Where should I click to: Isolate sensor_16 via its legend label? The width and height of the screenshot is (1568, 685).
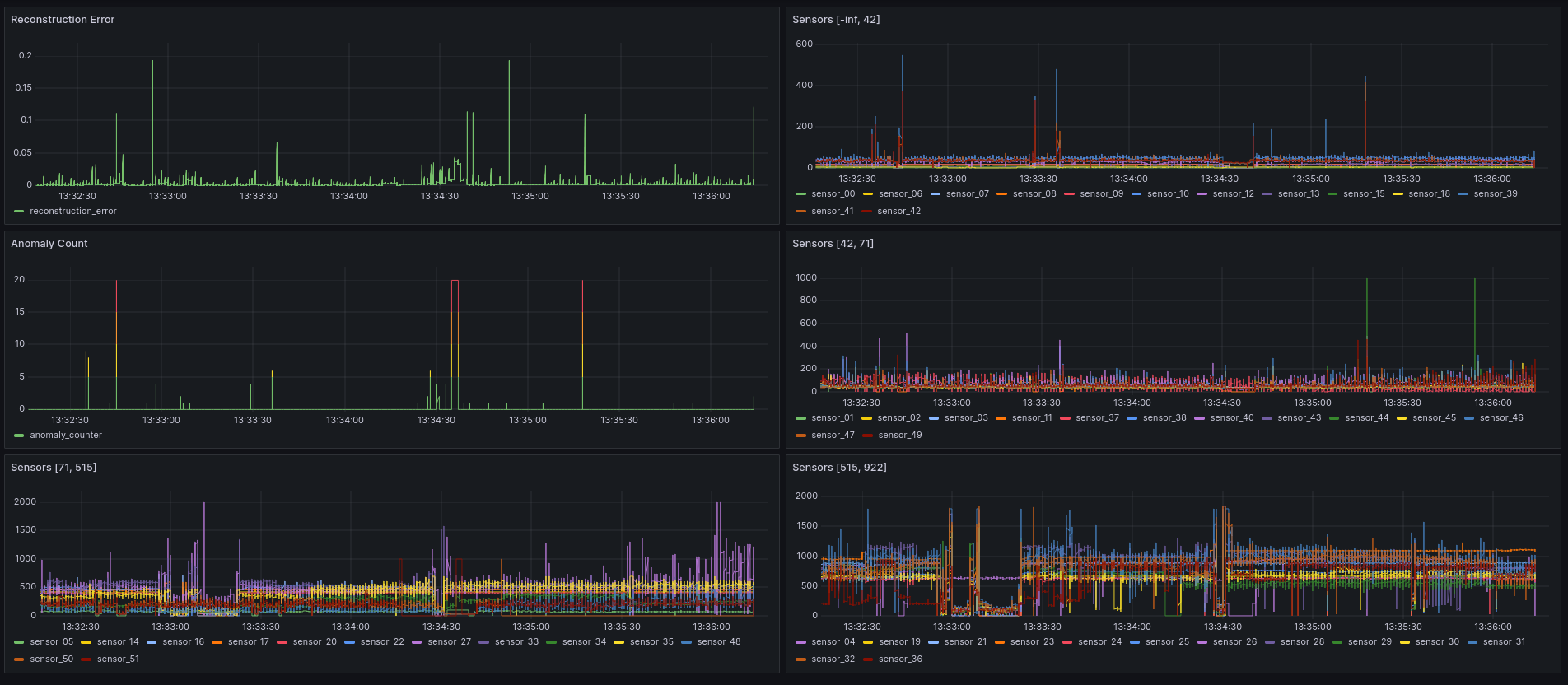pos(184,642)
